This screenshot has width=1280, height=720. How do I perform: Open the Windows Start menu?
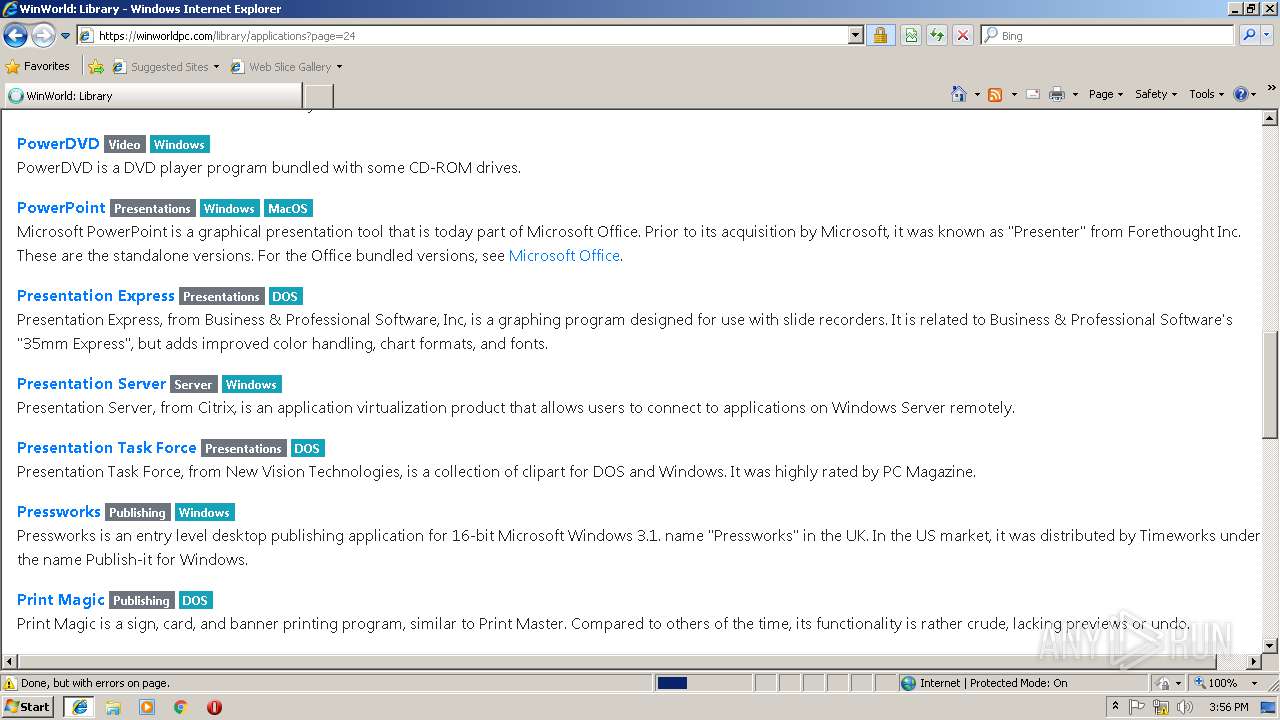27,707
